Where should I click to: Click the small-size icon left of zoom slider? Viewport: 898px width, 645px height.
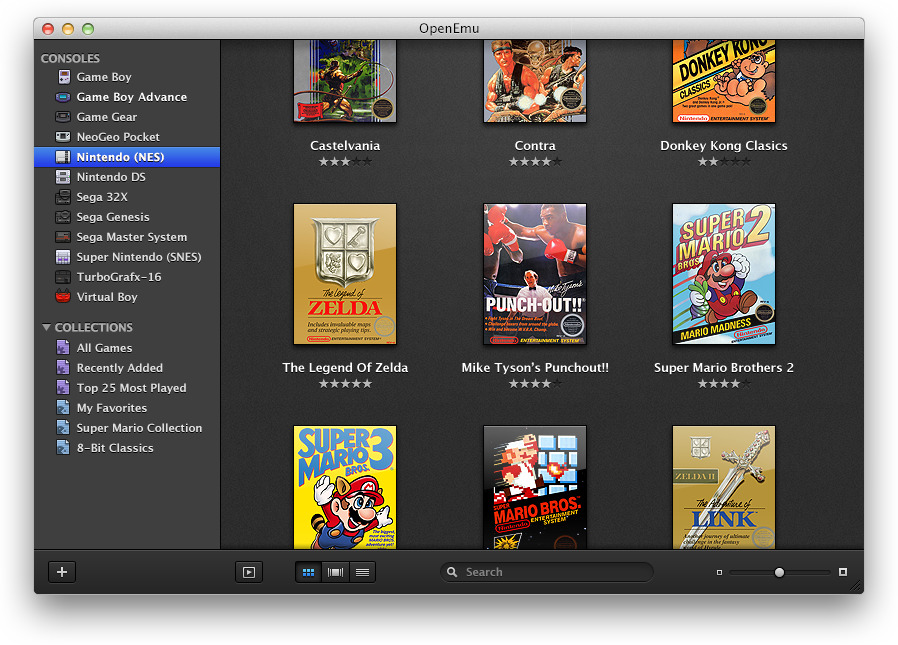(x=719, y=572)
